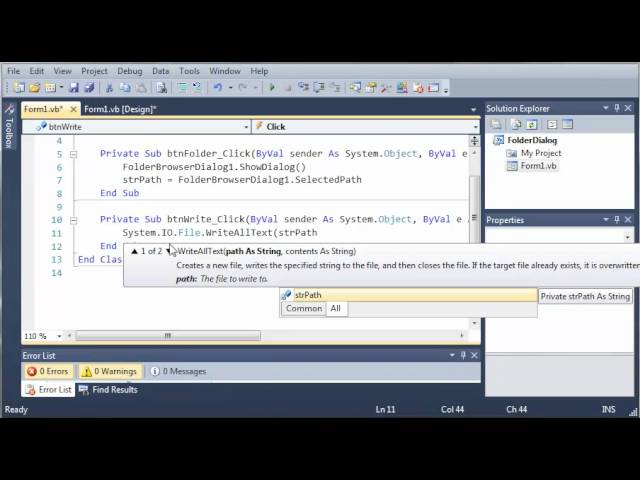Toggle the 0 Errors filter

pos(48,371)
